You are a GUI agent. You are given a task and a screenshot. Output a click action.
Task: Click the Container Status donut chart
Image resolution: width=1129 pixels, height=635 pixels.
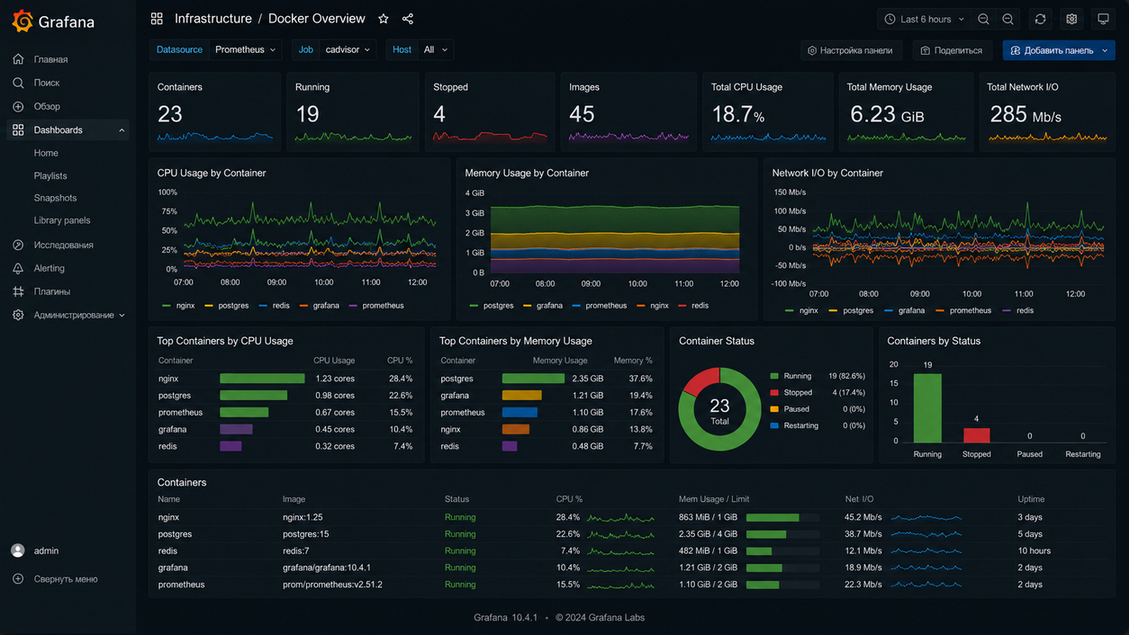click(719, 409)
